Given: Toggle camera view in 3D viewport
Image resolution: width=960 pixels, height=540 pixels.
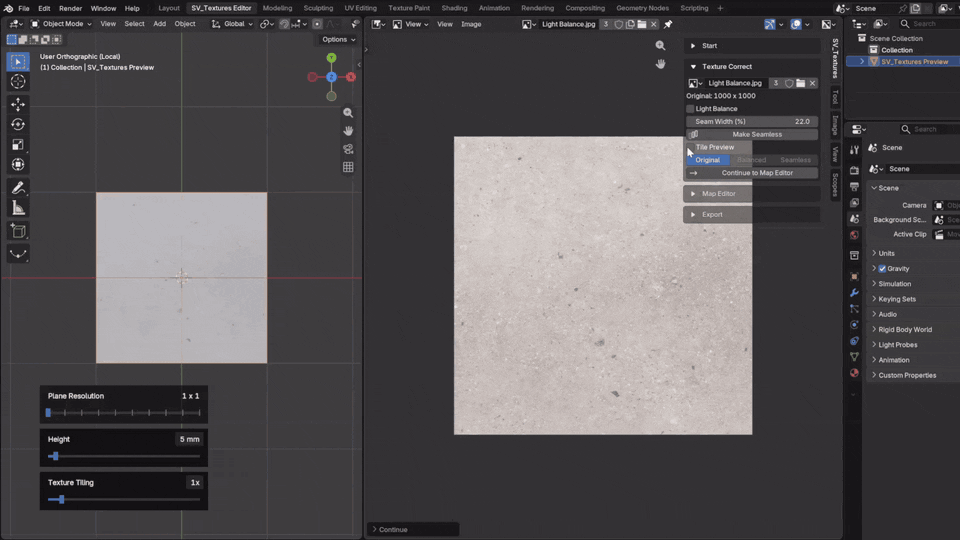Looking at the screenshot, I should (348, 149).
